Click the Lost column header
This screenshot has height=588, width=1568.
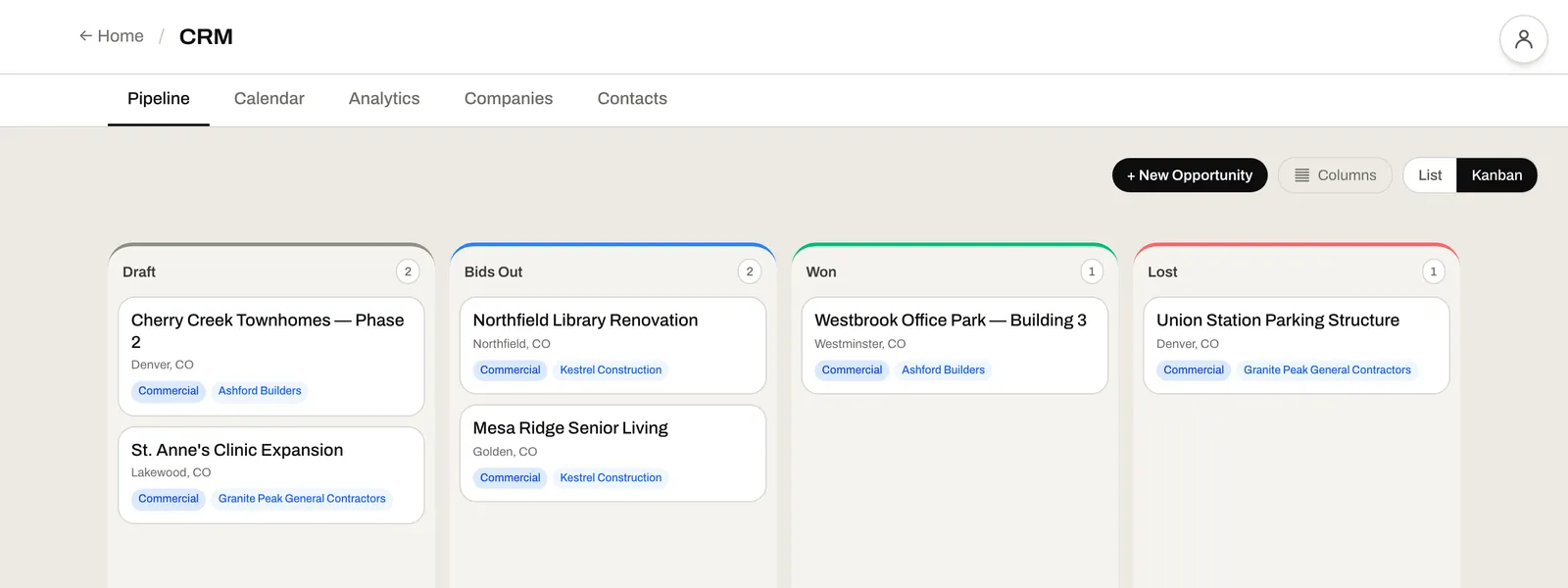[x=1162, y=272]
